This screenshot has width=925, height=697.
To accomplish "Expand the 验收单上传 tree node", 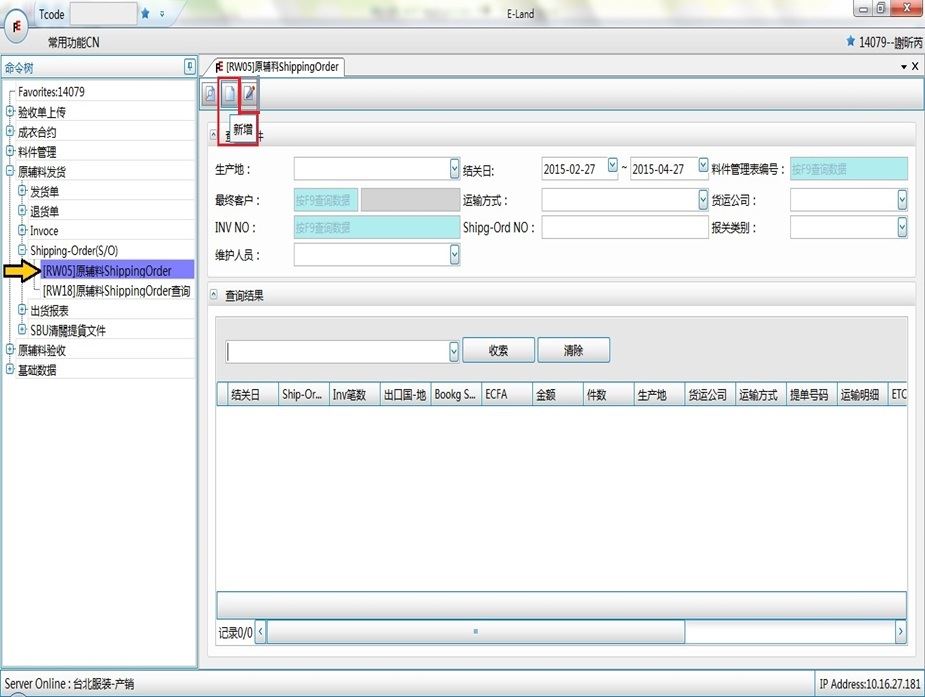I will click(10, 112).
